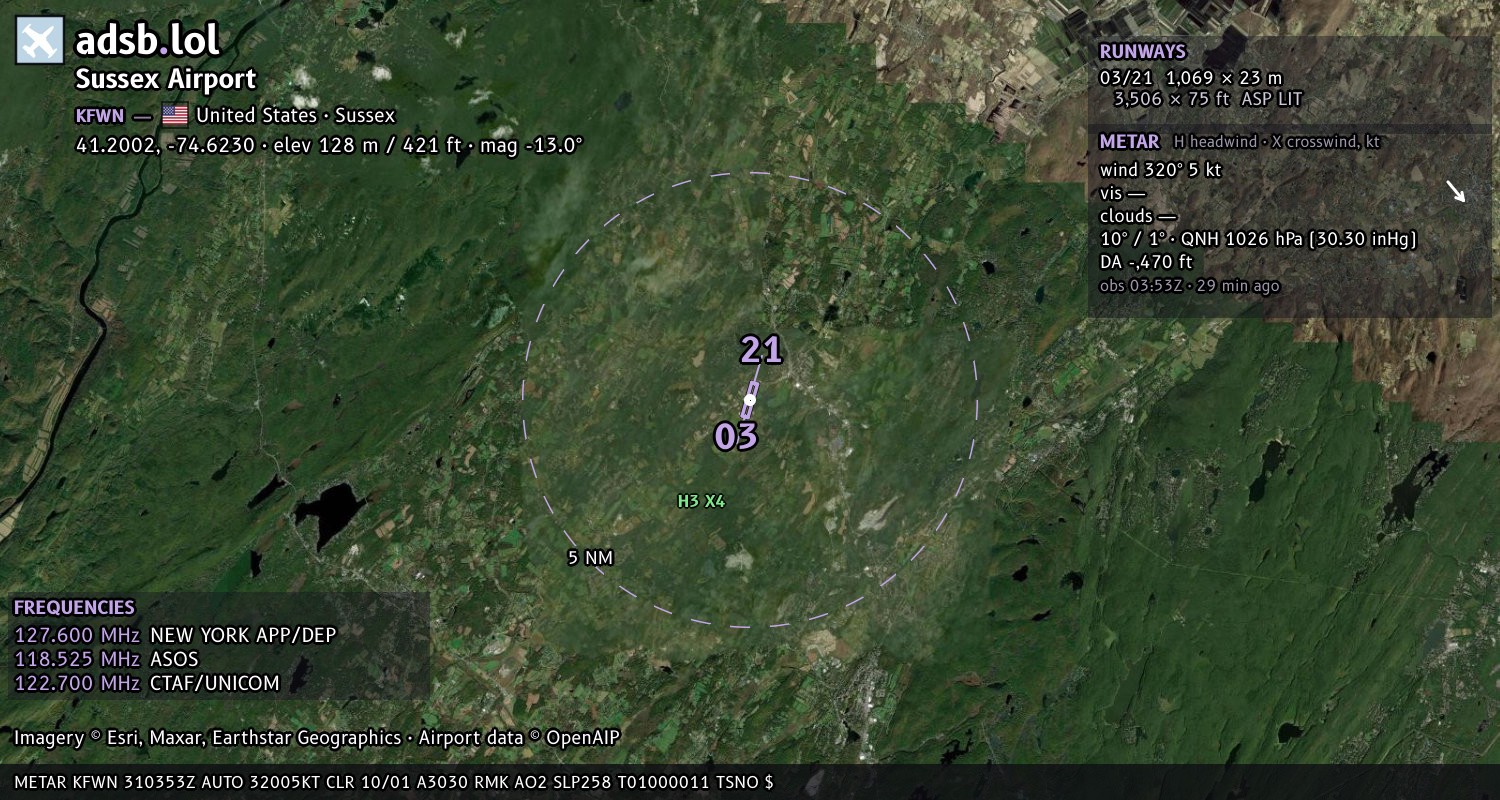Screen dimensions: 1500x800
Task: Select the "vis —" visibility line
Action: (1122, 193)
